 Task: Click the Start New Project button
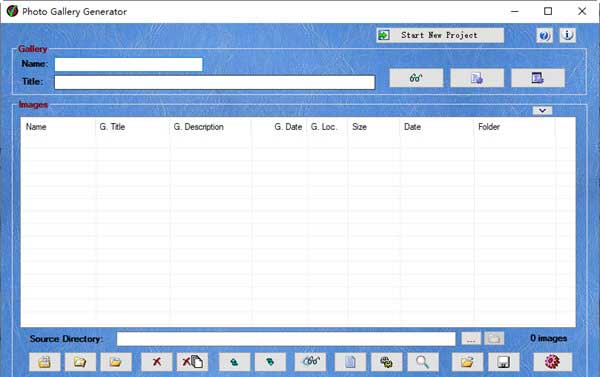click(440, 35)
